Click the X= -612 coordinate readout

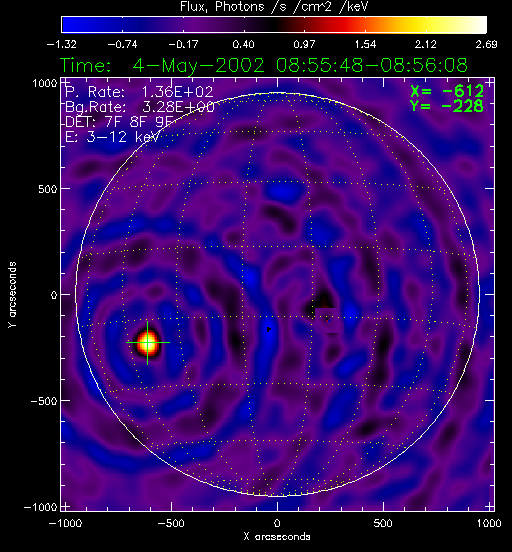coord(447,91)
